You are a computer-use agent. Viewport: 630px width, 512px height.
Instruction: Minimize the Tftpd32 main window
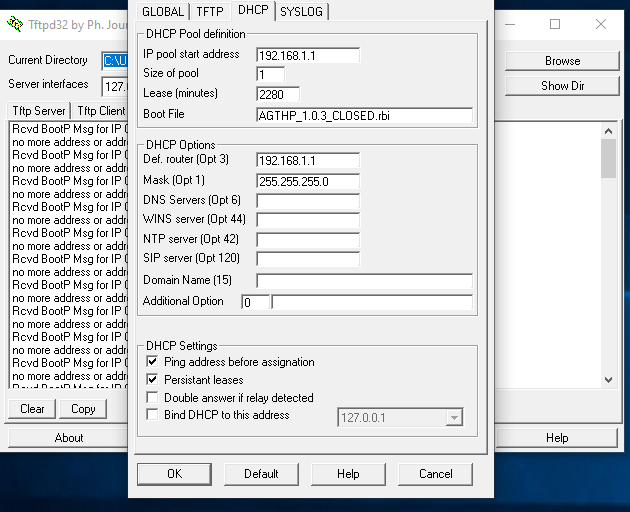click(x=510, y=24)
